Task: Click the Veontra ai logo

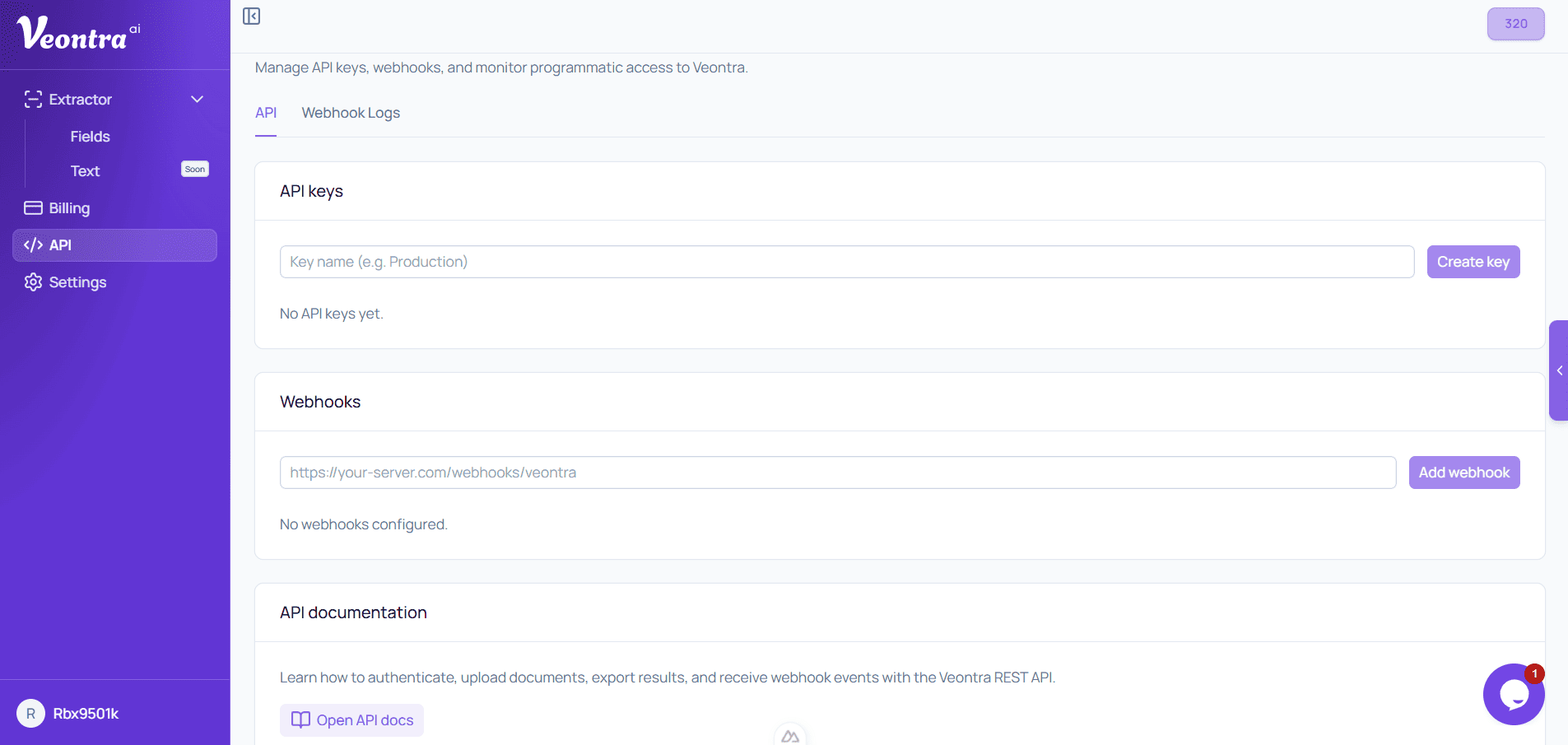Action: pyautogui.click(x=79, y=34)
